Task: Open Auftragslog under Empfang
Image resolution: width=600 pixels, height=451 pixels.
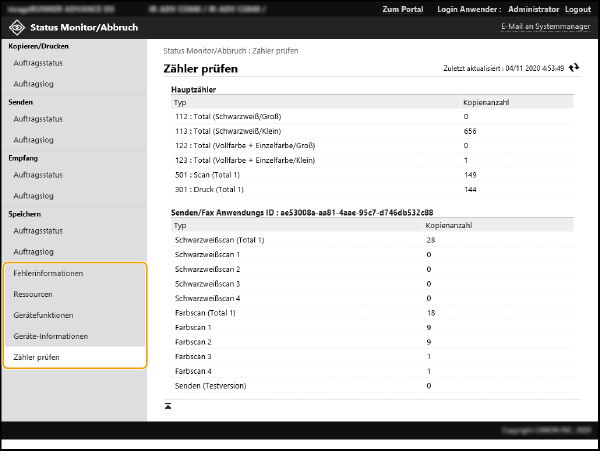Action: click(x=34, y=196)
